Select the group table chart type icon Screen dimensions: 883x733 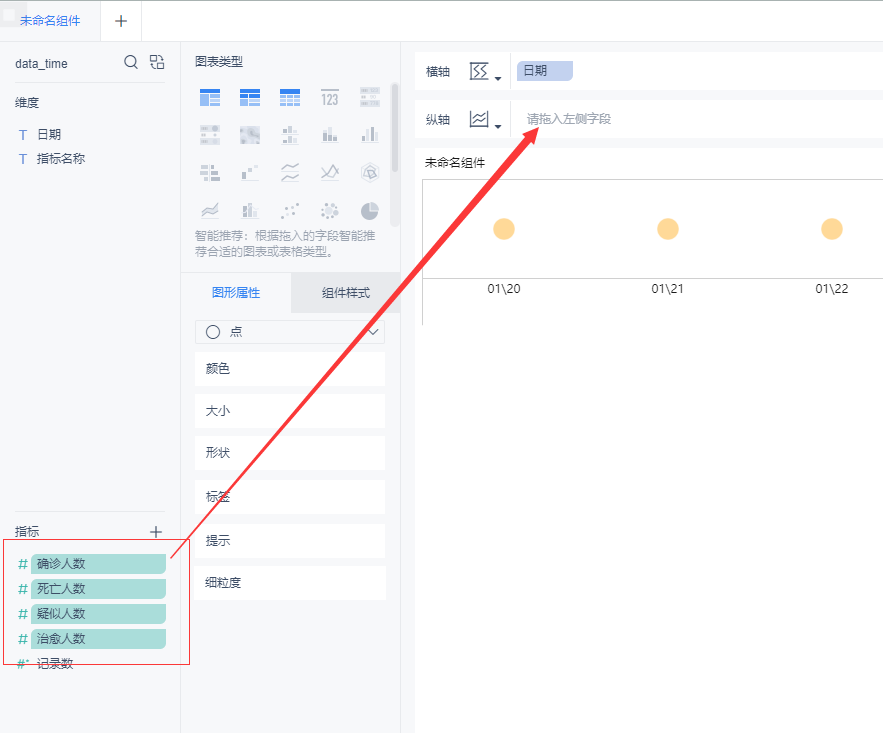click(210, 98)
